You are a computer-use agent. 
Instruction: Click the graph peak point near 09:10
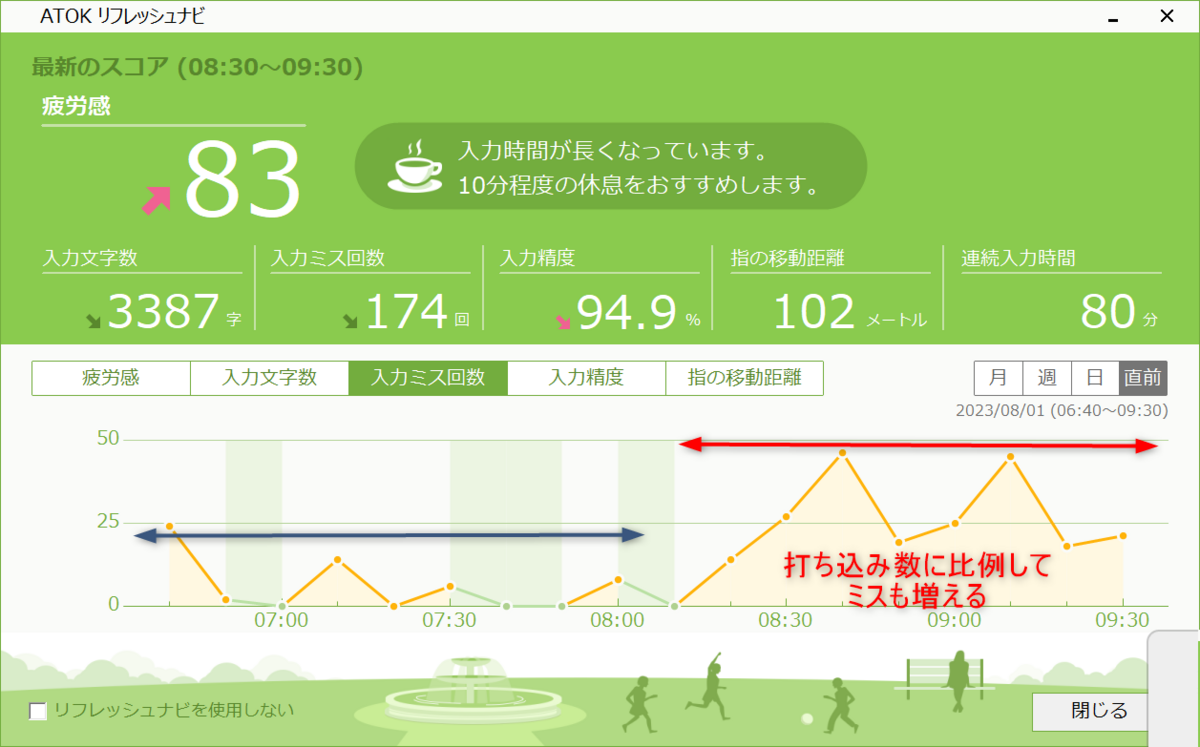coord(1011,456)
